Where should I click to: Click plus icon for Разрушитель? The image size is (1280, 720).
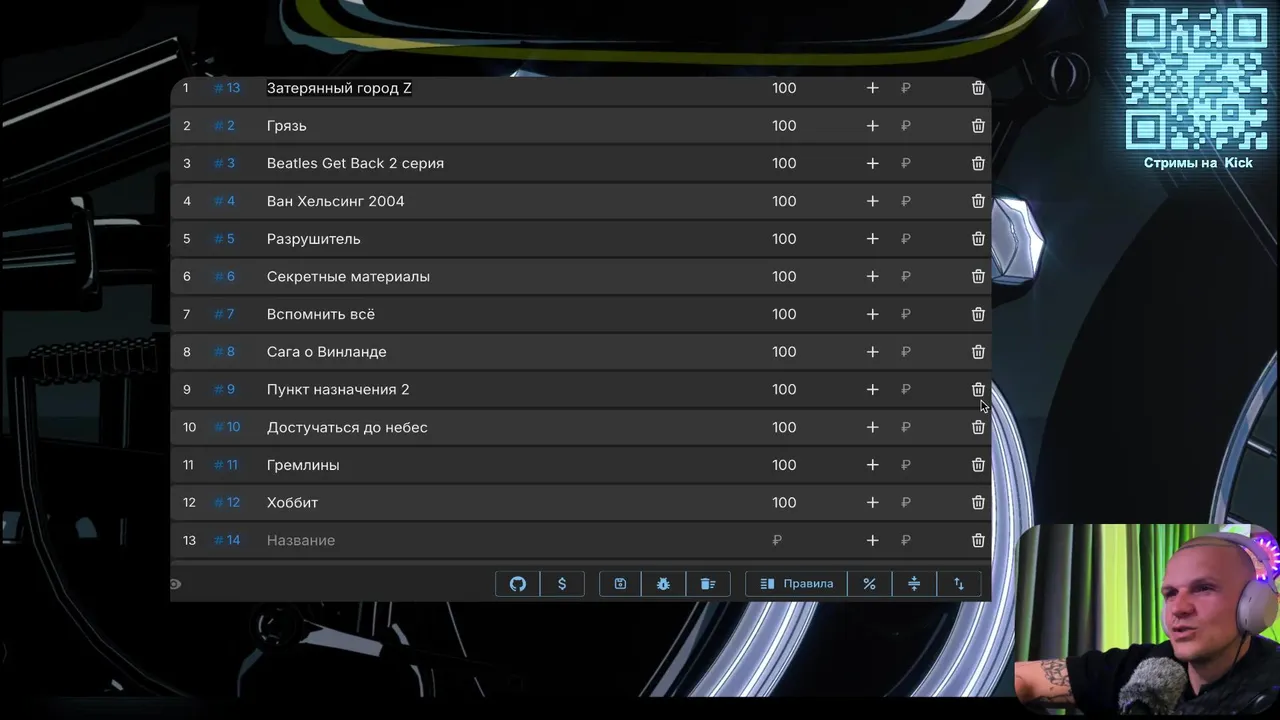point(872,239)
